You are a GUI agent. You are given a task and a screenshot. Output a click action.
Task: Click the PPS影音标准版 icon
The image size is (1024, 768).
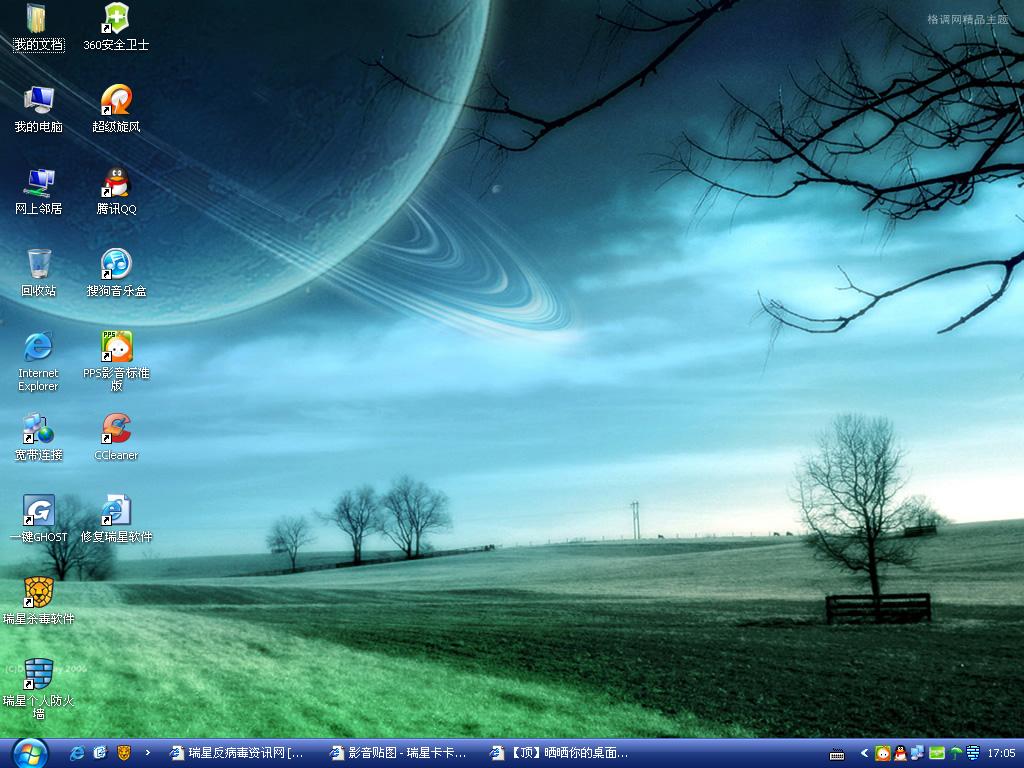pyautogui.click(x=116, y=346)
